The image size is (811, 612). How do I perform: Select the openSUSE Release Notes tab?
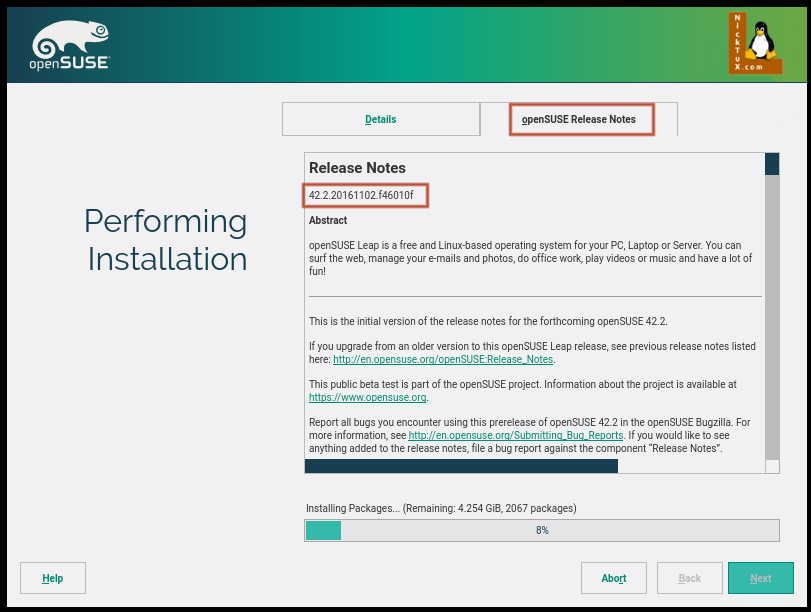579,119
